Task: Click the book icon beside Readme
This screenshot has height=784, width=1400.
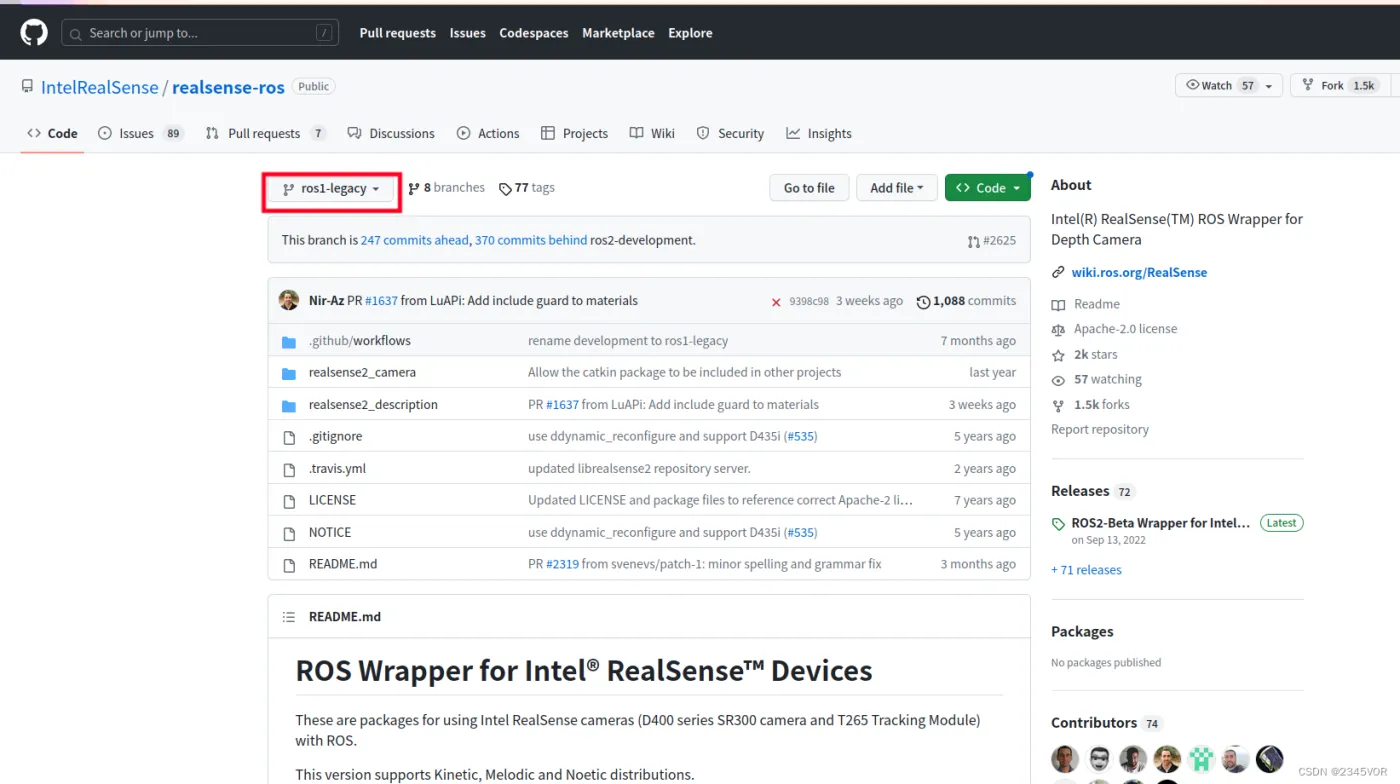Action: pos(1058,305)
